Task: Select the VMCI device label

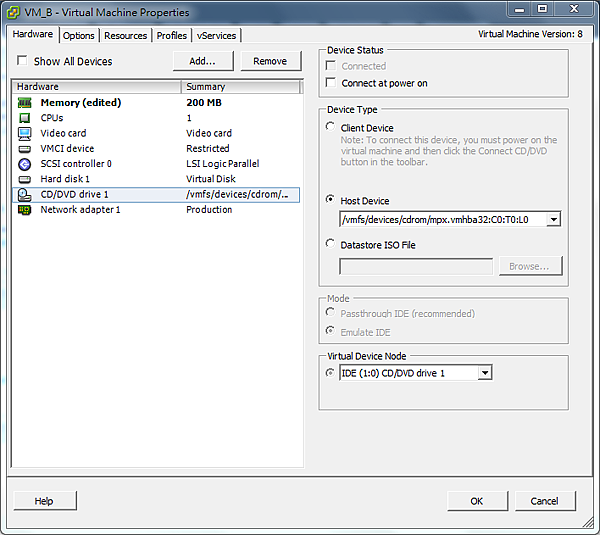Action: [67, 148]
